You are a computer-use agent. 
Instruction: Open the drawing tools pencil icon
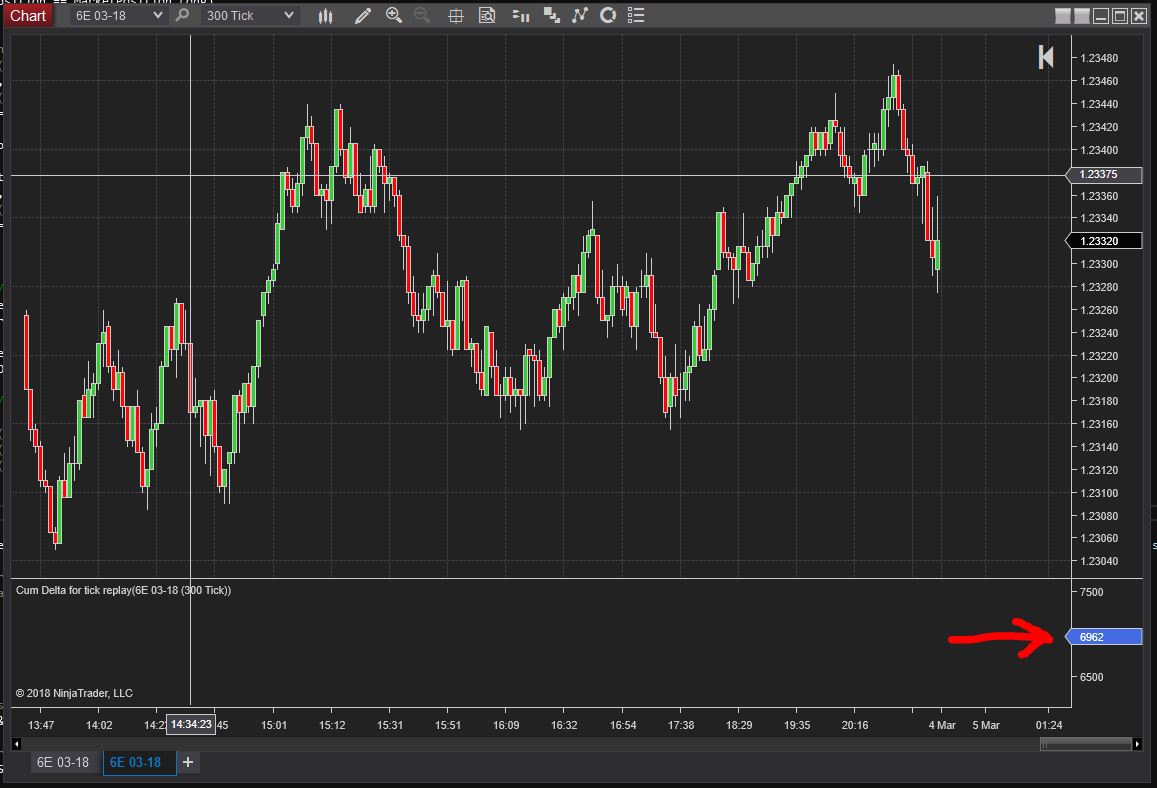pyautogui.click(x=362, y=15)
